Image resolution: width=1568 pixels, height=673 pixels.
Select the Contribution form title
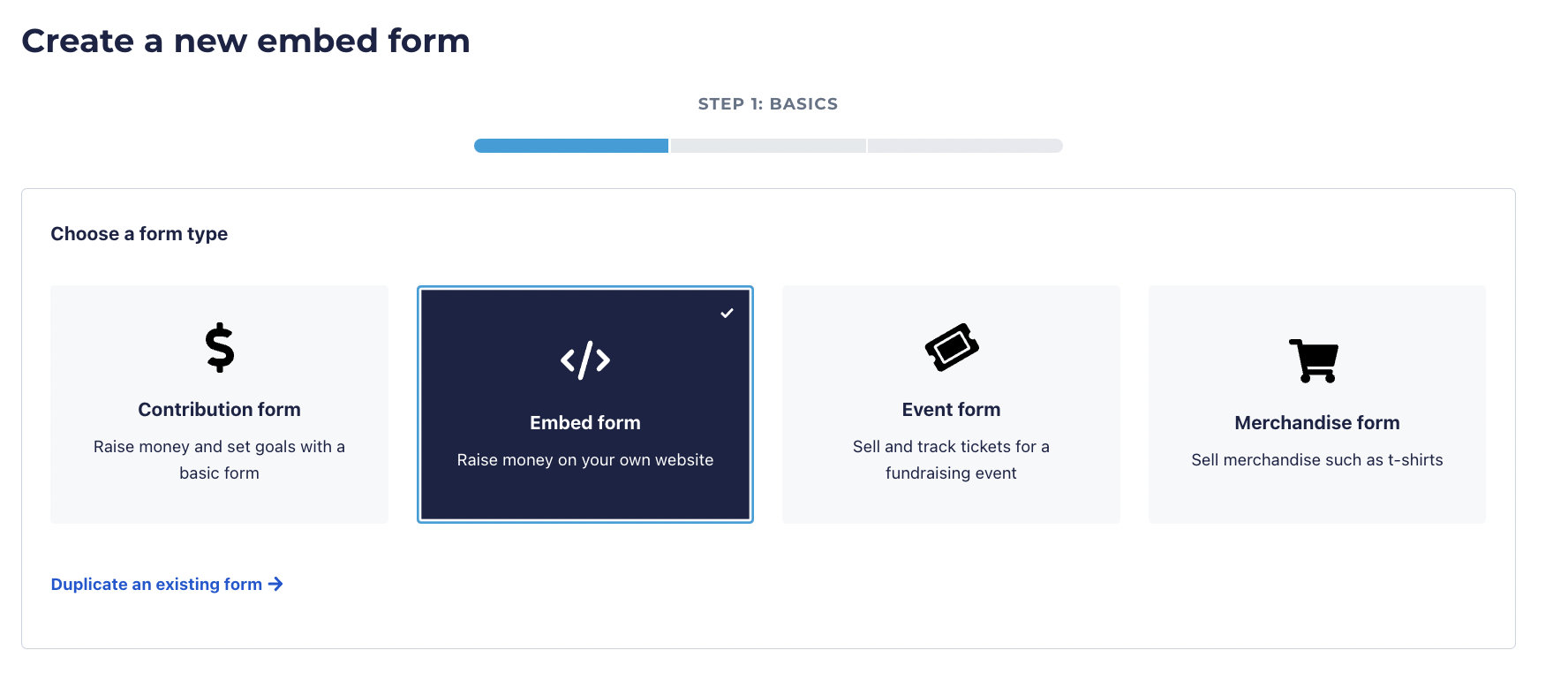tap(219, 410)
